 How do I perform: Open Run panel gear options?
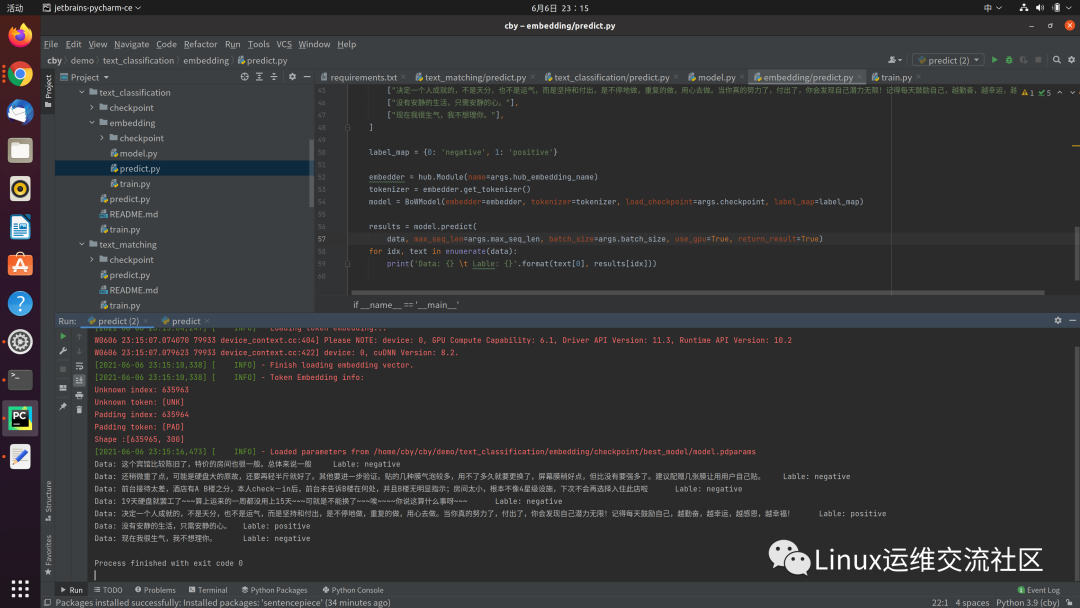tap(1058, 321)
